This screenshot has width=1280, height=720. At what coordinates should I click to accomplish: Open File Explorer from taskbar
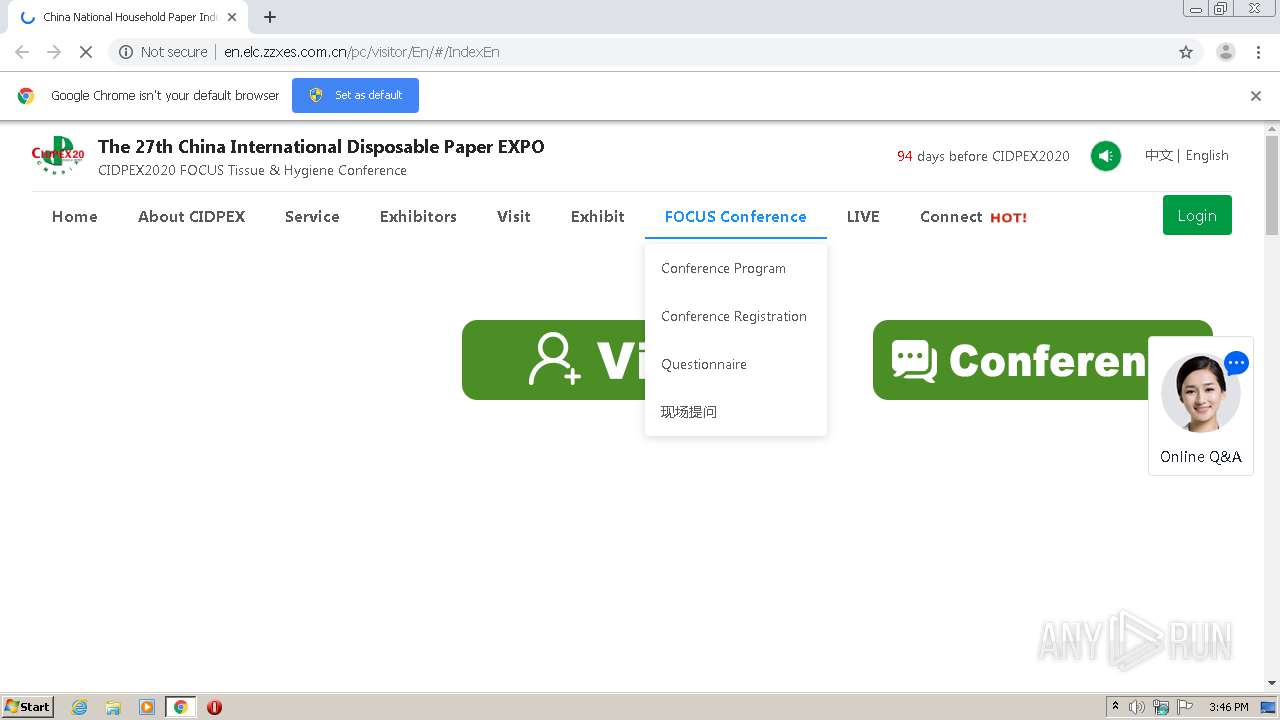[x=113, y=707]
